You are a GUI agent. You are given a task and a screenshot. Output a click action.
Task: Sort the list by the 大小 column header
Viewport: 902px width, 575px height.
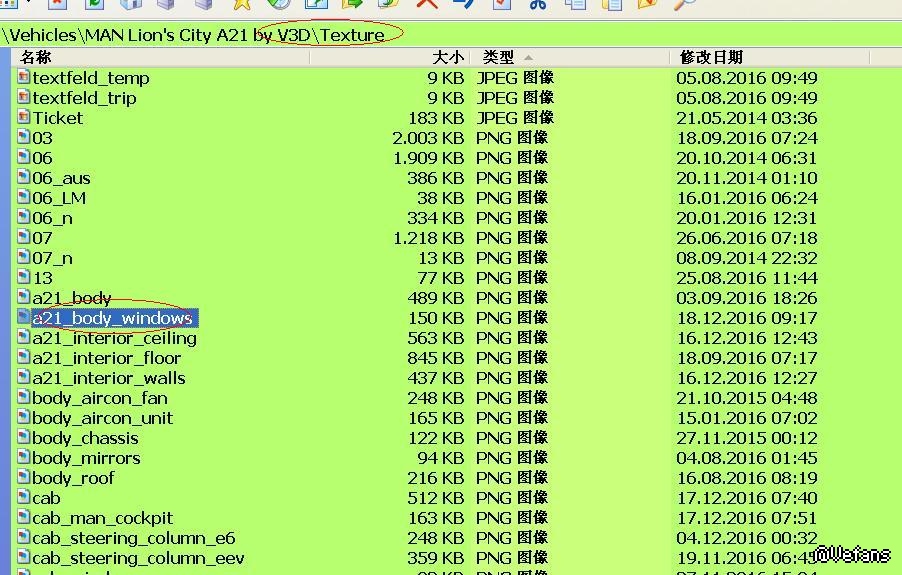coord(391,57)
